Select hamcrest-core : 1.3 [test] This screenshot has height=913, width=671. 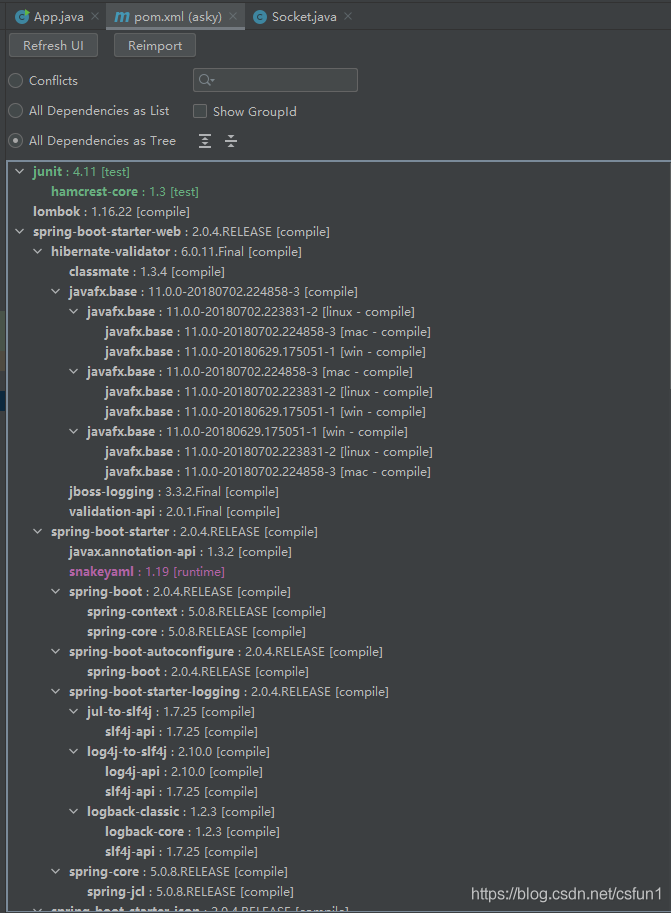125,192
